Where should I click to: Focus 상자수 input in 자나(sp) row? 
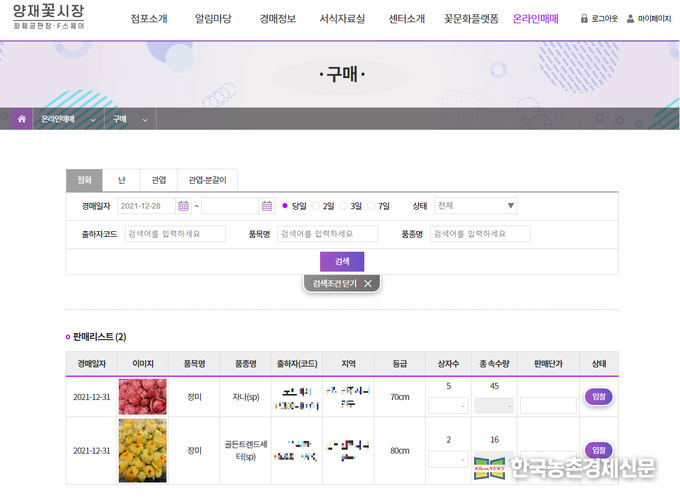[448, 406]
